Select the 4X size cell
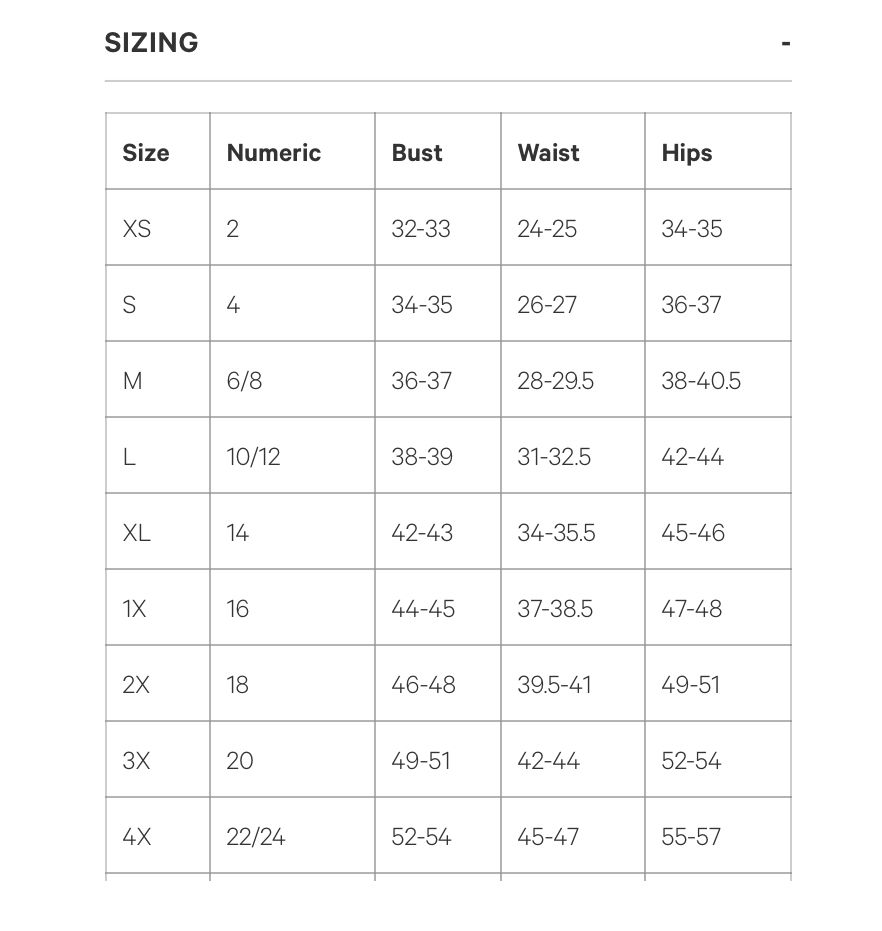The height and width of the screenshot is (931, 882). pyautogui.click(x=137, y=837)
